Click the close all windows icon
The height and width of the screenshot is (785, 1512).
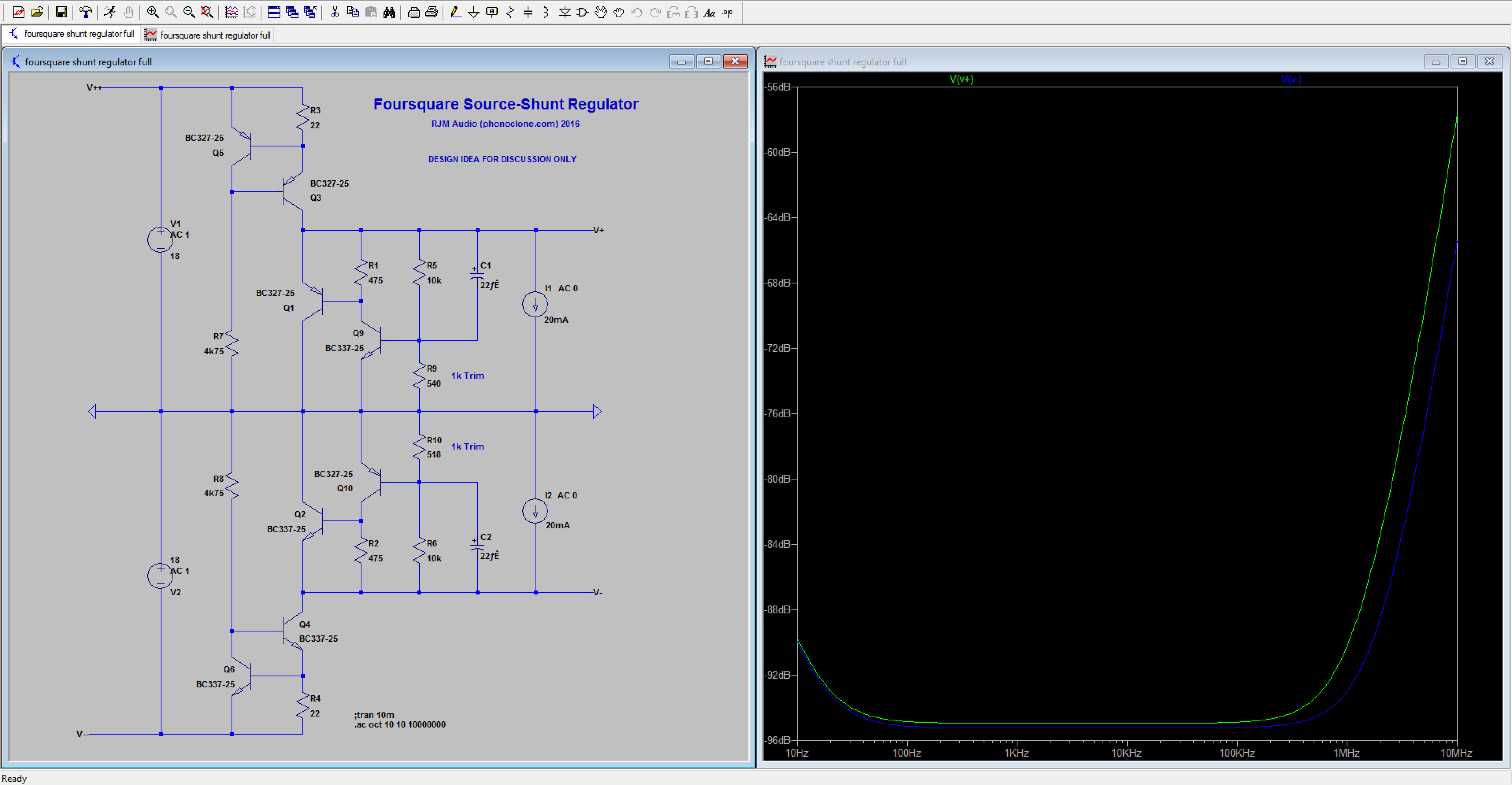click(310, 12)
